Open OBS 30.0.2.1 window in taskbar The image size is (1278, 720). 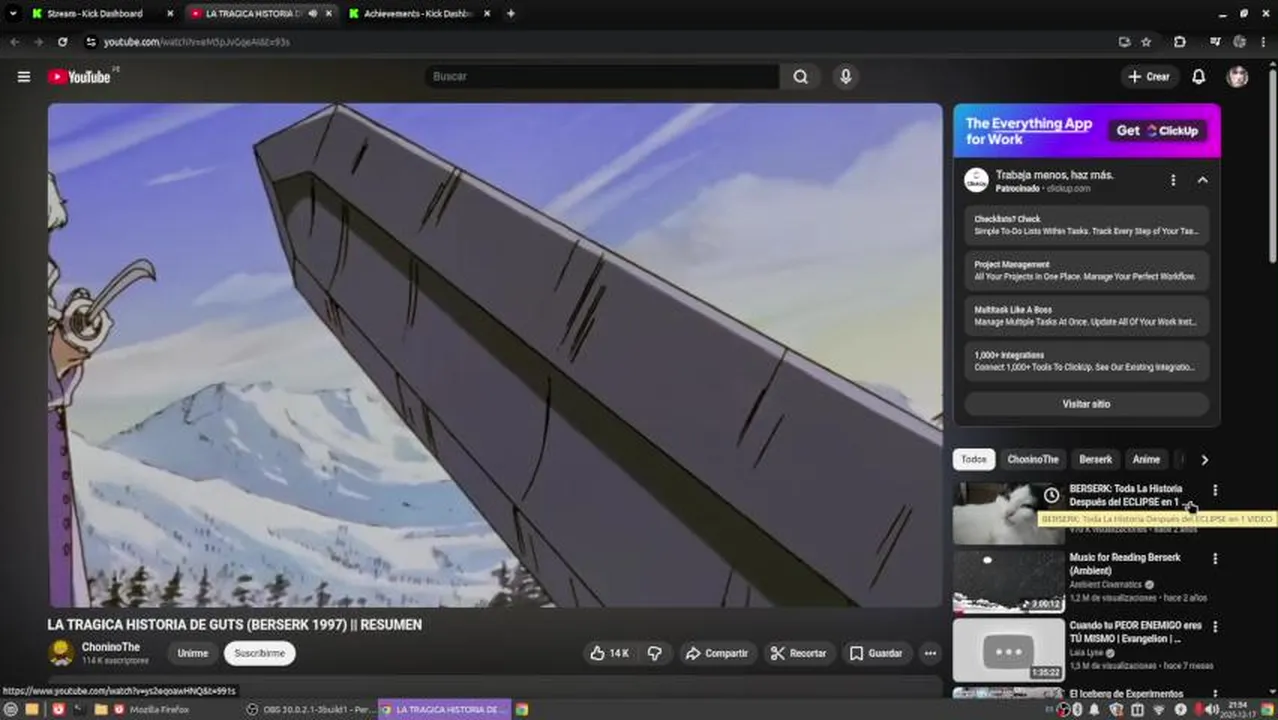click(x=312, y=709)
